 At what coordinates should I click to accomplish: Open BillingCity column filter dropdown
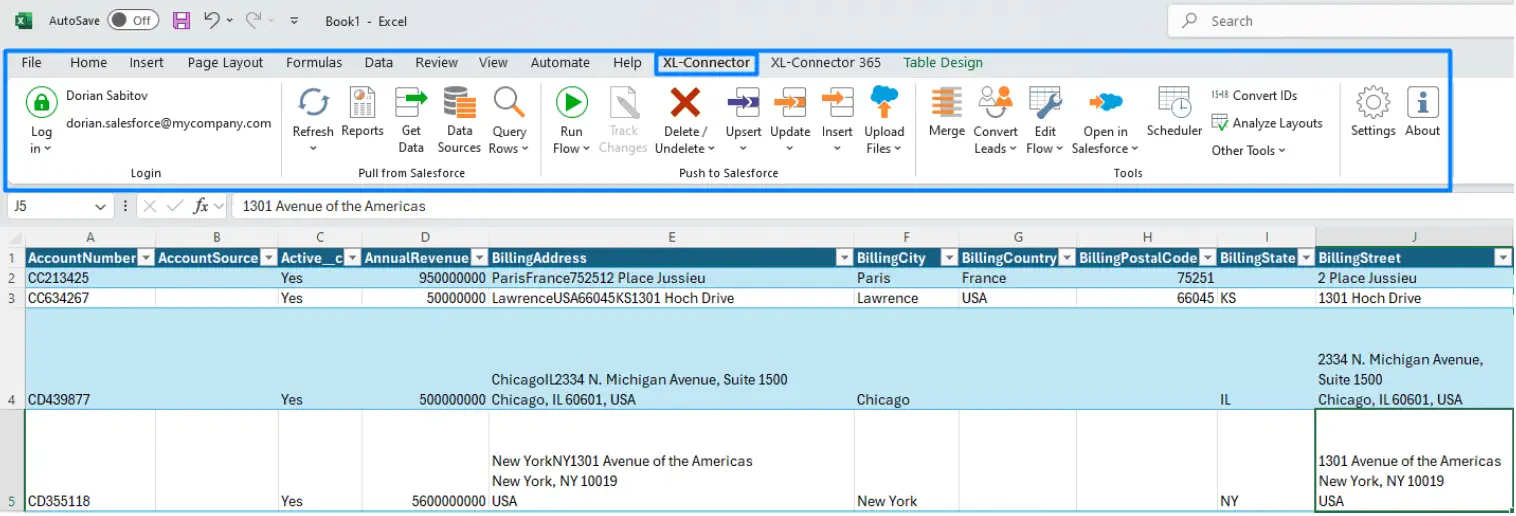pyautogui.click(x=948, y=258)
